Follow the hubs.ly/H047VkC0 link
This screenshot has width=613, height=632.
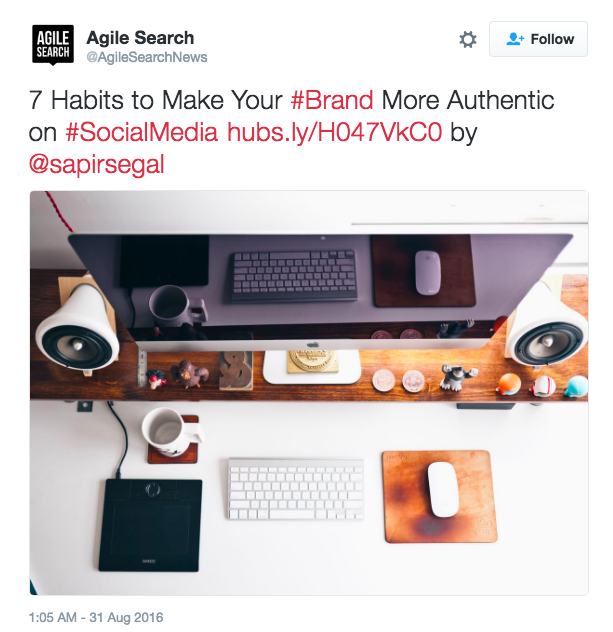coord(335,132)
